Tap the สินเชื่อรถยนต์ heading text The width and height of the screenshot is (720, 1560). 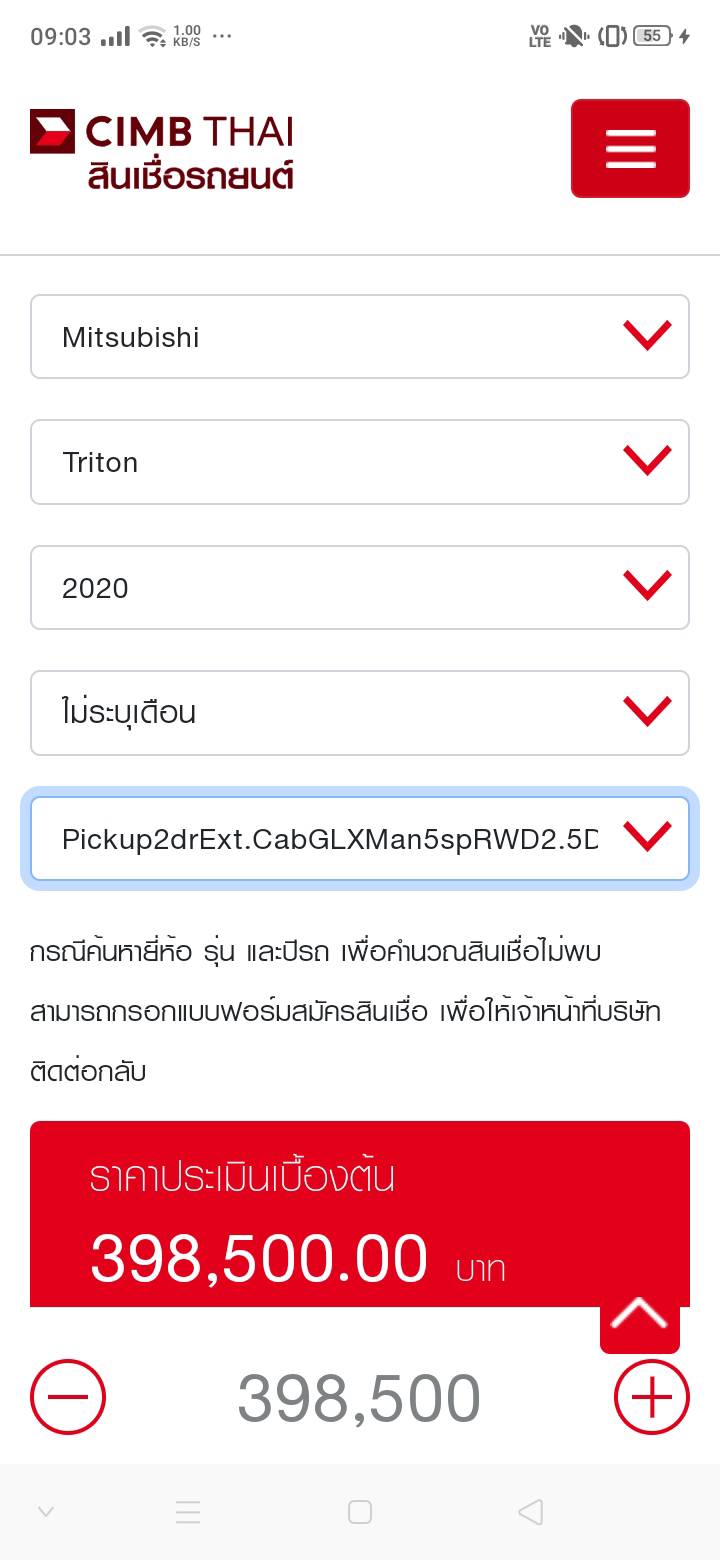[190, 177]
